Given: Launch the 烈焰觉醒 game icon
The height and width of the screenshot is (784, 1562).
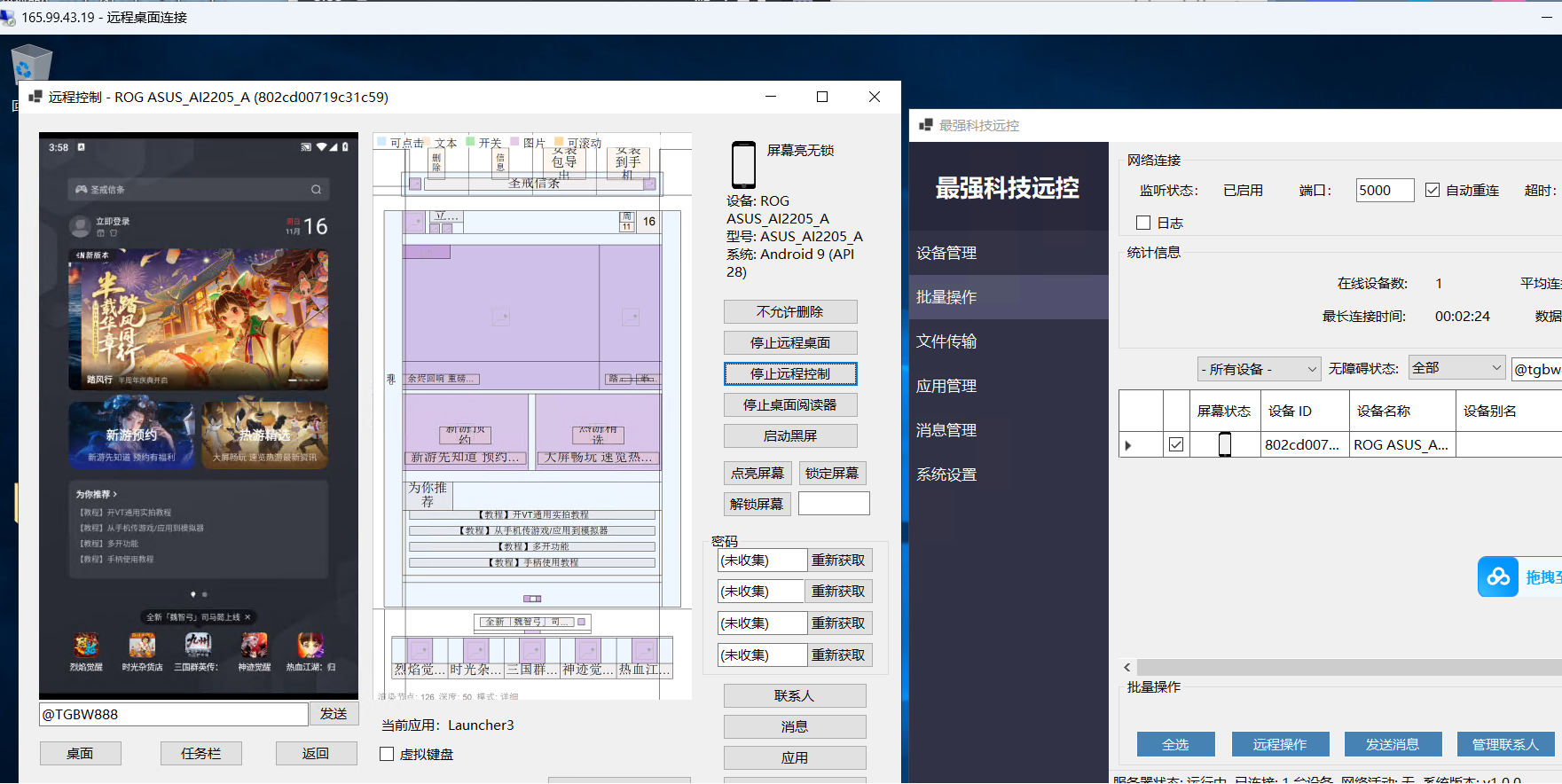Looking at the screenshot, I should [x=86, y=645].
